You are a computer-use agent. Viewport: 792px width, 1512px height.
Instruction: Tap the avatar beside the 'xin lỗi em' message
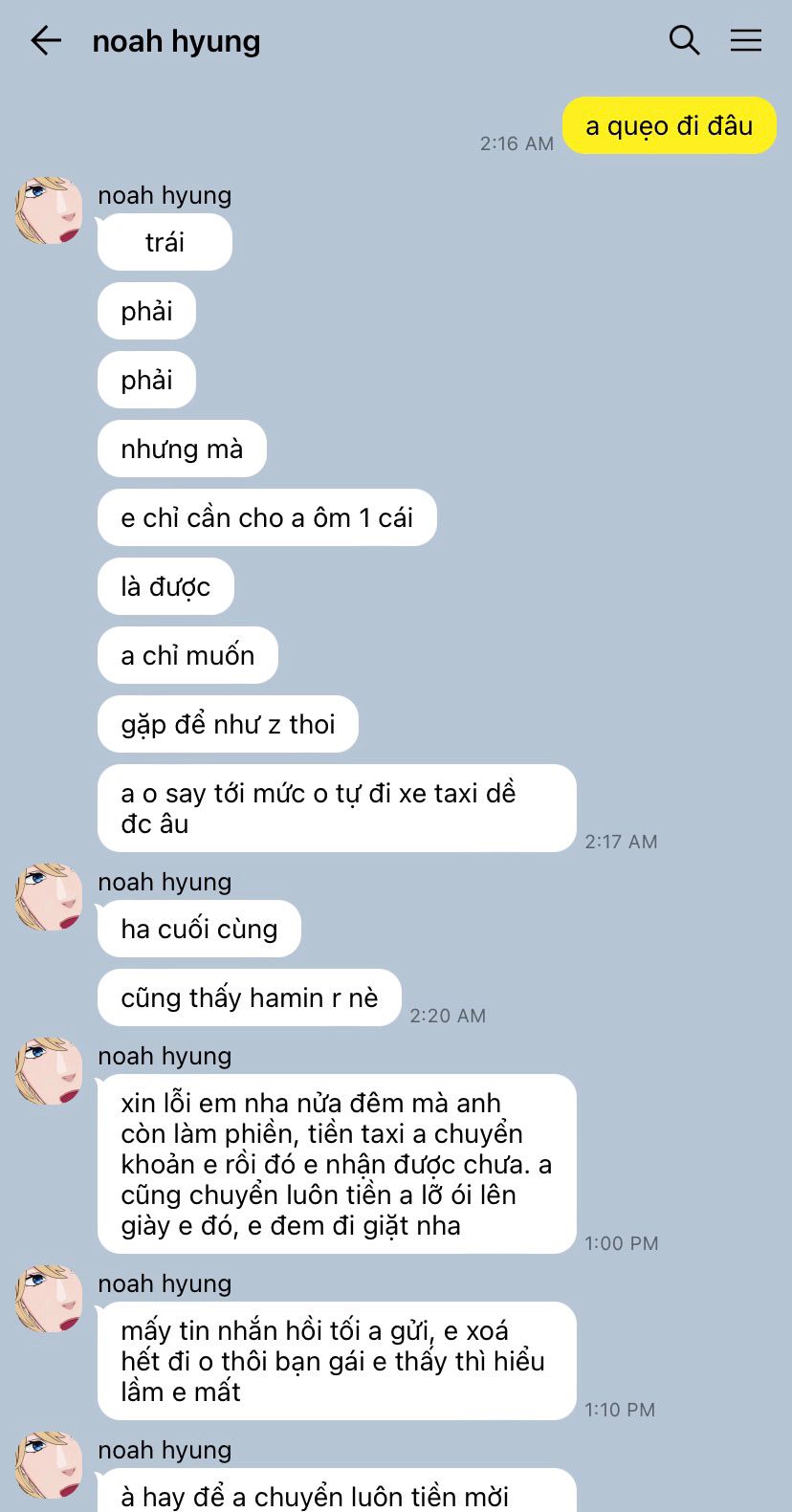click(49, 1071)
